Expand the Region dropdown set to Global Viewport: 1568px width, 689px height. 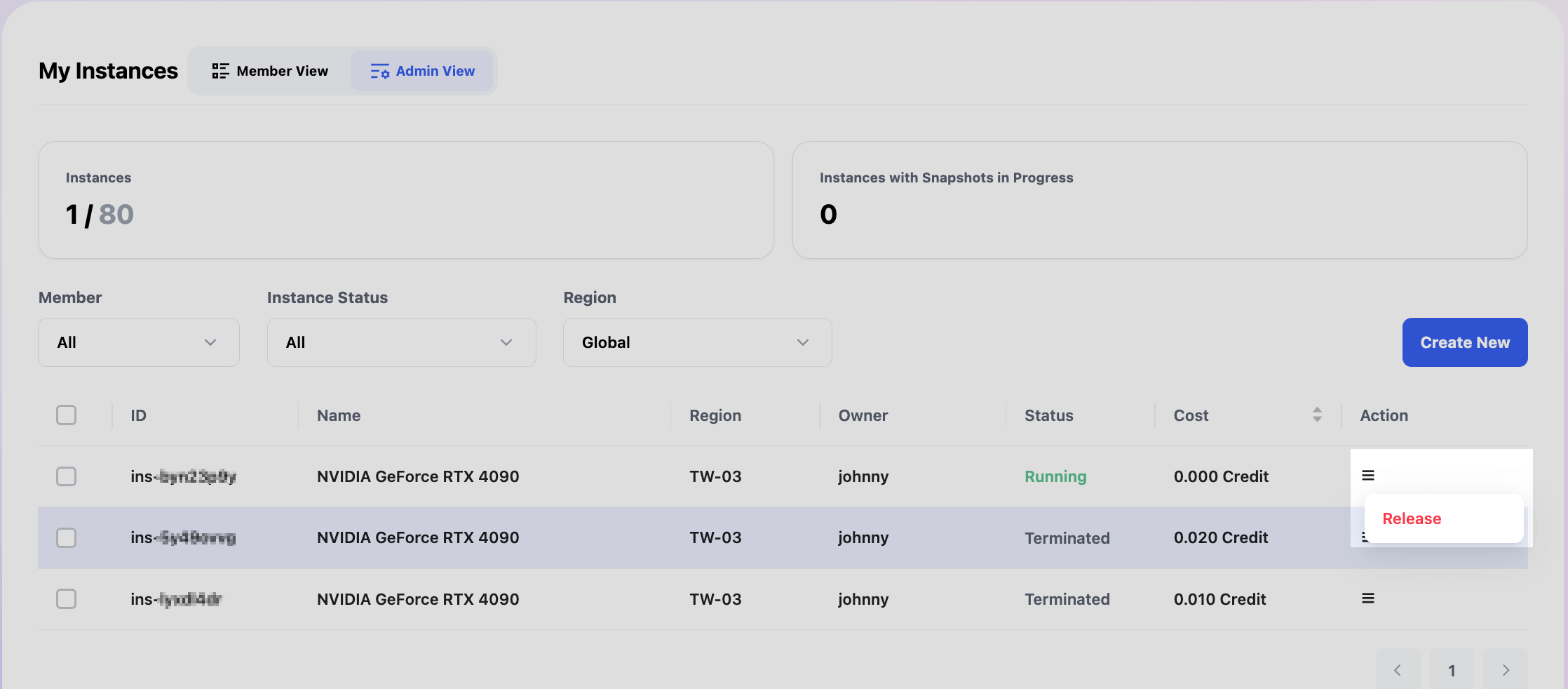point(697,342)
